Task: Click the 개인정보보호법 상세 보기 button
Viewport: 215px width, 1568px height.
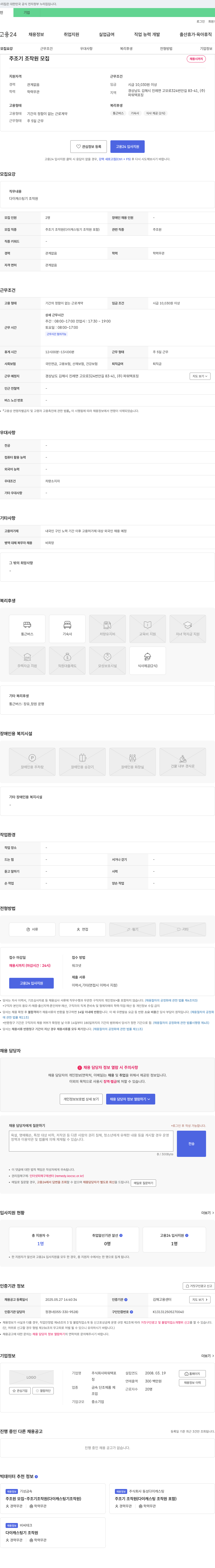Action: click(81, 1099)
